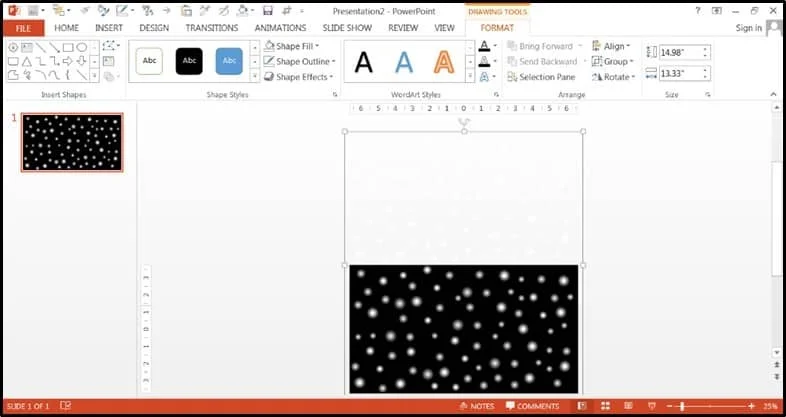Image resolution: width=786 pixels, height=417 pixels.
Task: Switch to the HOME tab
Action: tap(66, 28)
